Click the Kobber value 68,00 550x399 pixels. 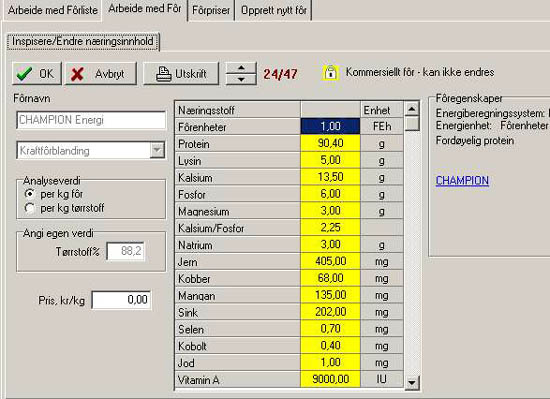pos(330,278)
